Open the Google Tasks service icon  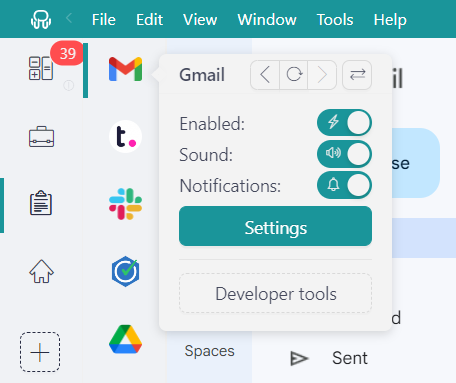(125, 271)
